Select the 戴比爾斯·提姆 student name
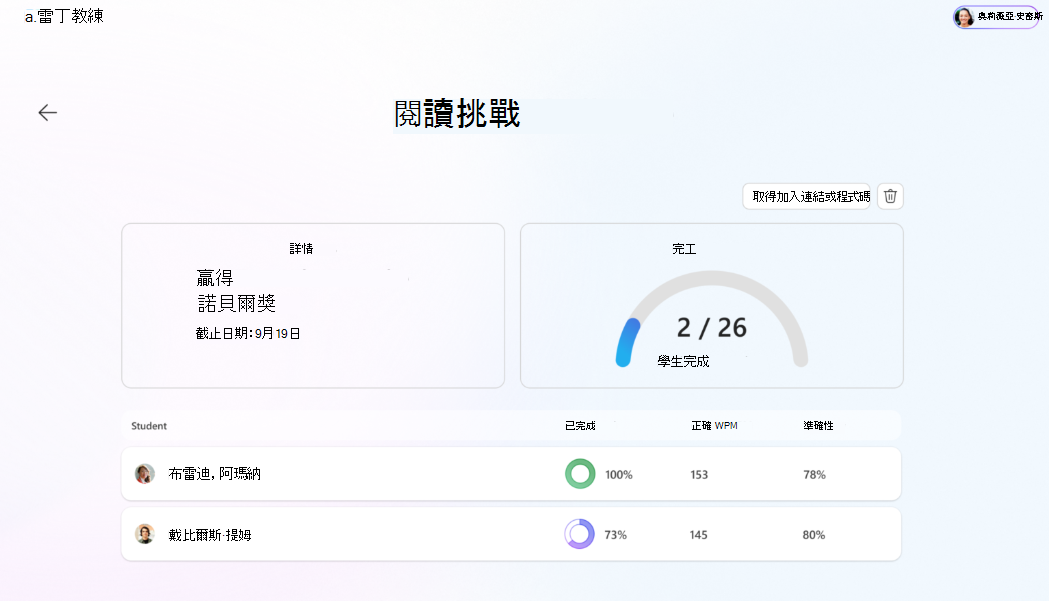Image resolution: width=1049 pixels, height=601 pixels. 210,535
